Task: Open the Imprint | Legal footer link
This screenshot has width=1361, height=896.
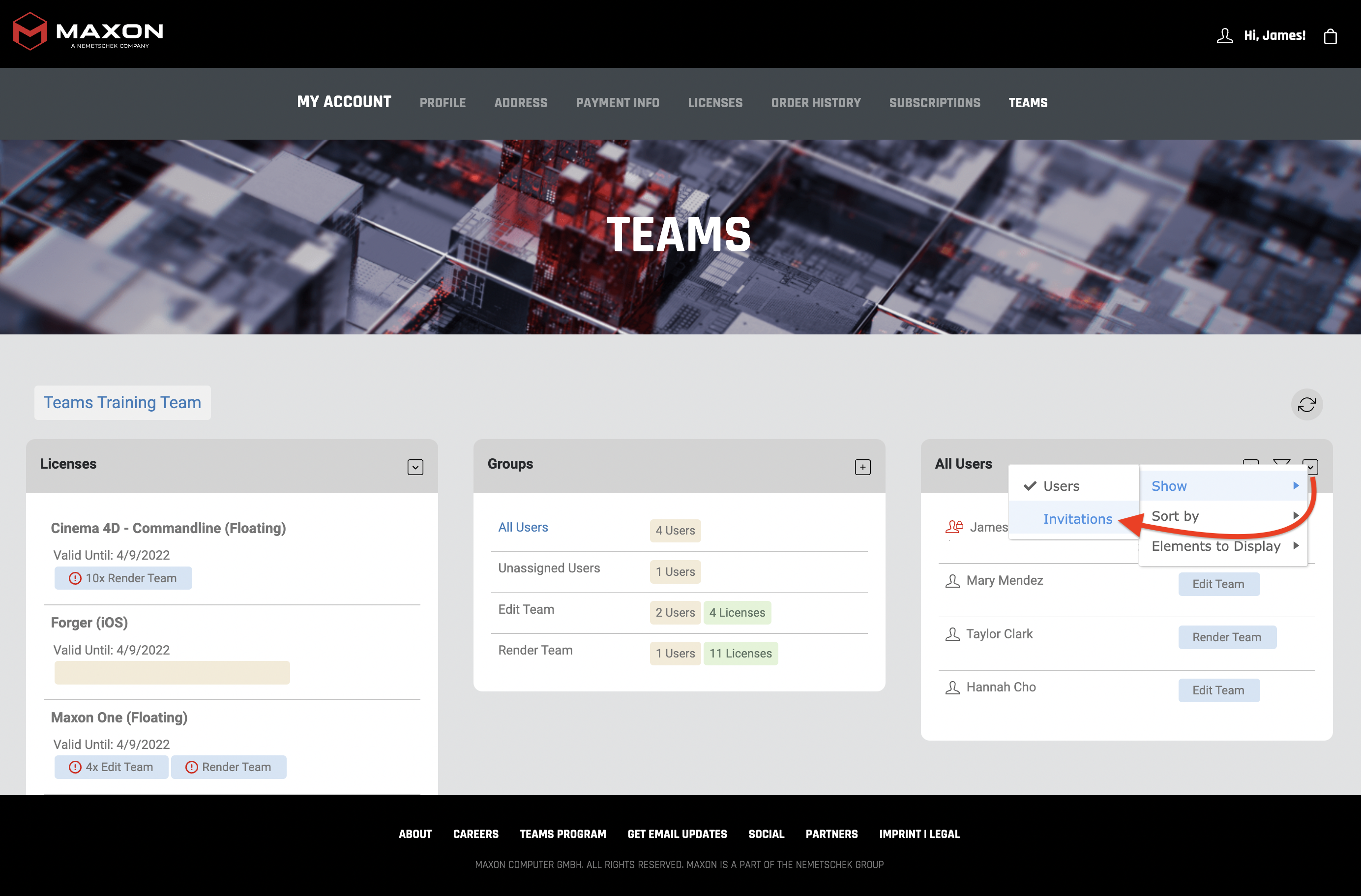Action: (919, 834)
